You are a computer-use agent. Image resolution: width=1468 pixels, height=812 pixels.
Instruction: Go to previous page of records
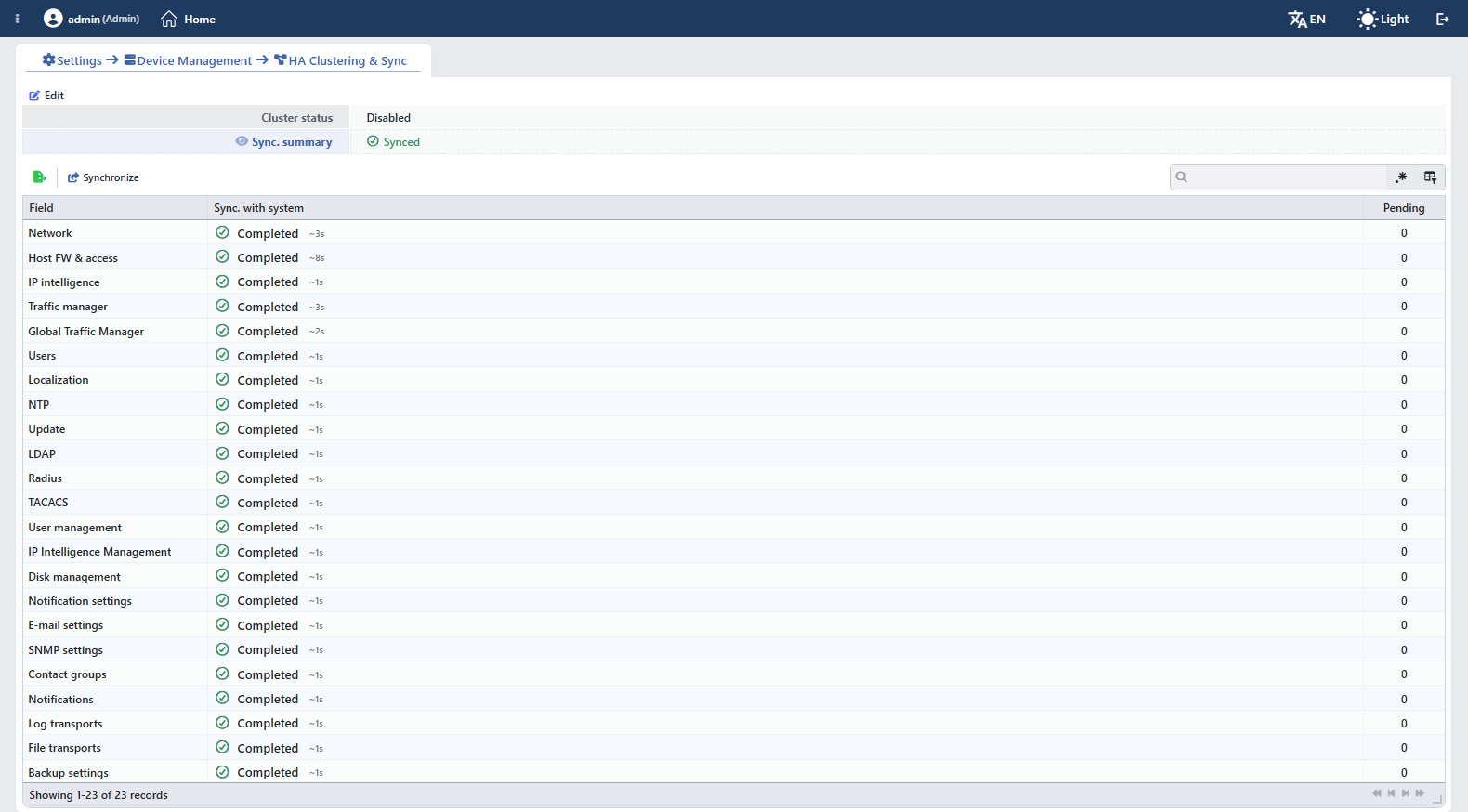1391,793
